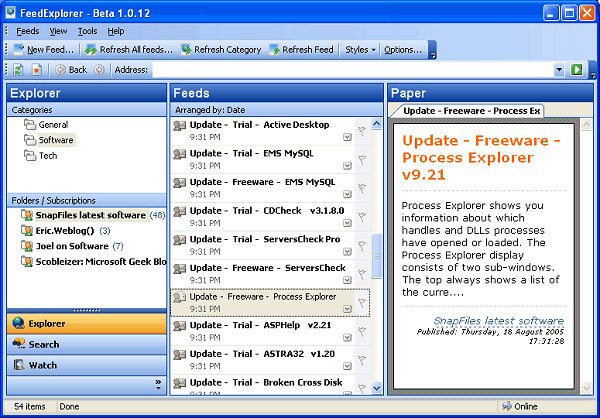This screenshot has height=418, width=600.
Task: Click ASPHelp item envelope icon
Action: tap(179, 326)
